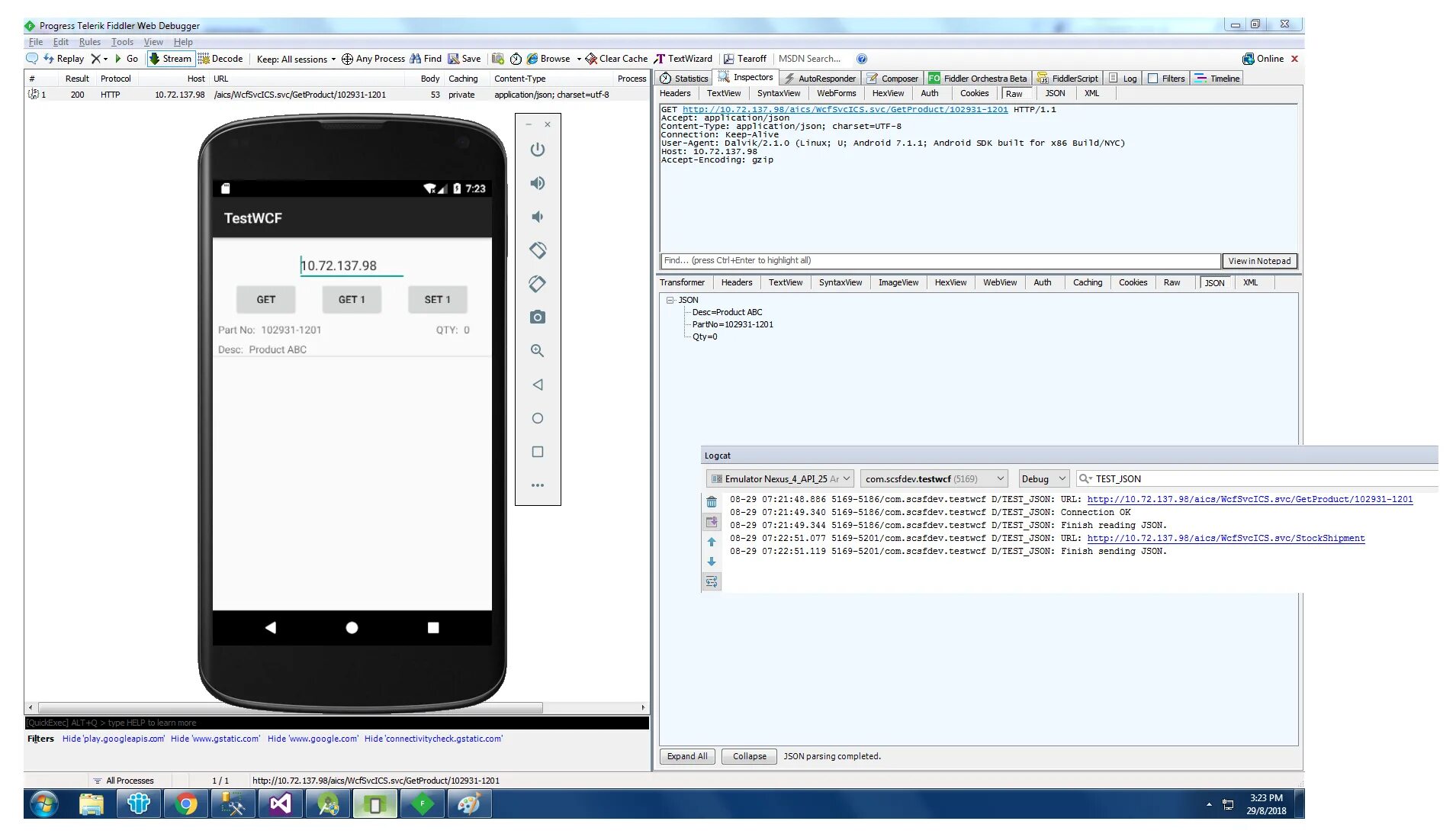Click logcat down arrow icon
The height and width of the screenshot is (834, 1456).
pyautogui.click(x=712, y=562)
